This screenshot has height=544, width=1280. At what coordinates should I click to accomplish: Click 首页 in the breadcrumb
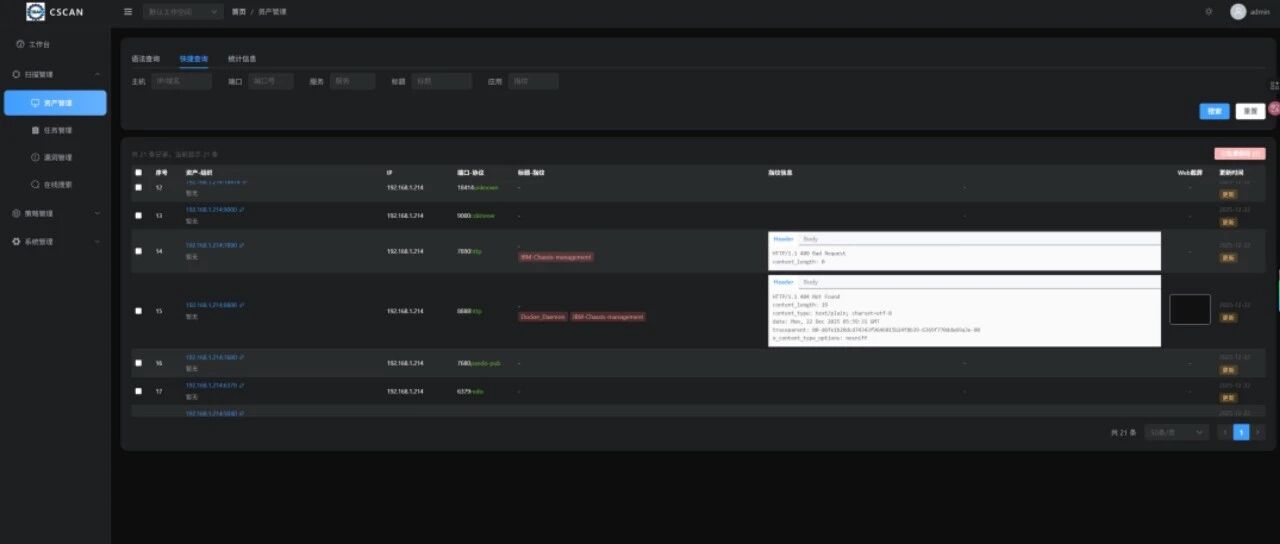point(238,12)
